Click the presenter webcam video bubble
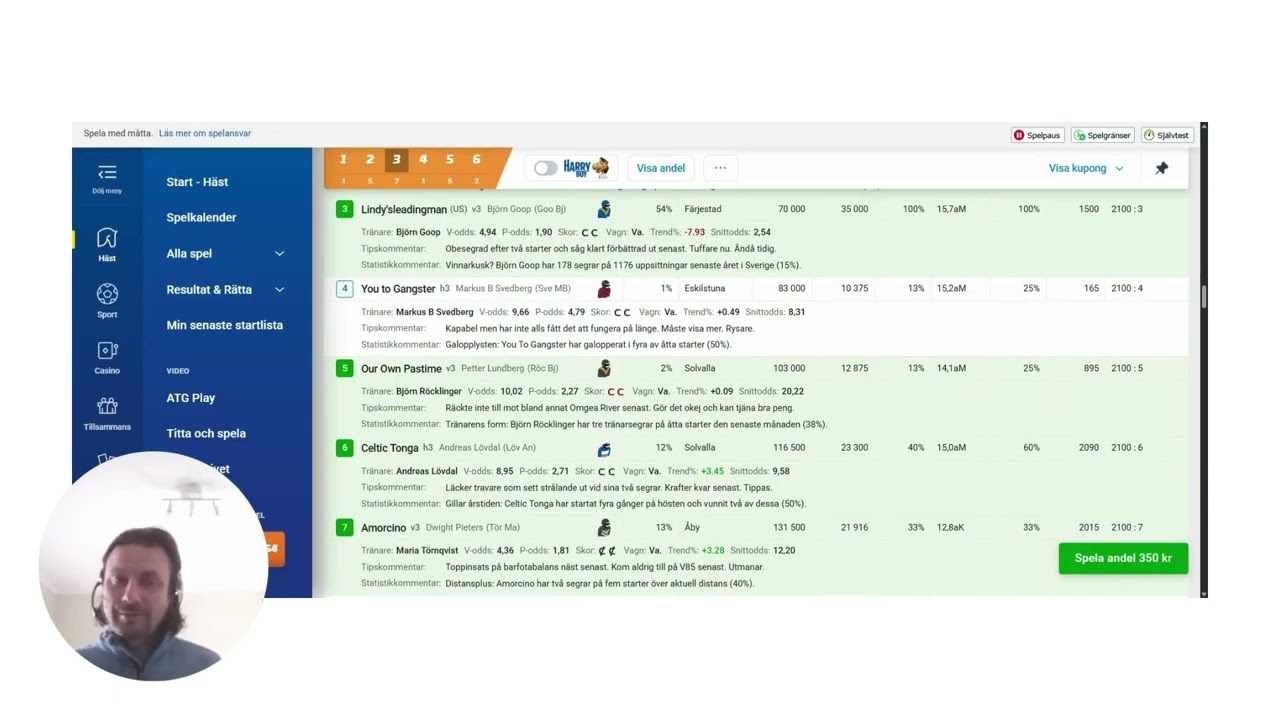The height and width of the screenshot is (720, 1280). point(153,566)
